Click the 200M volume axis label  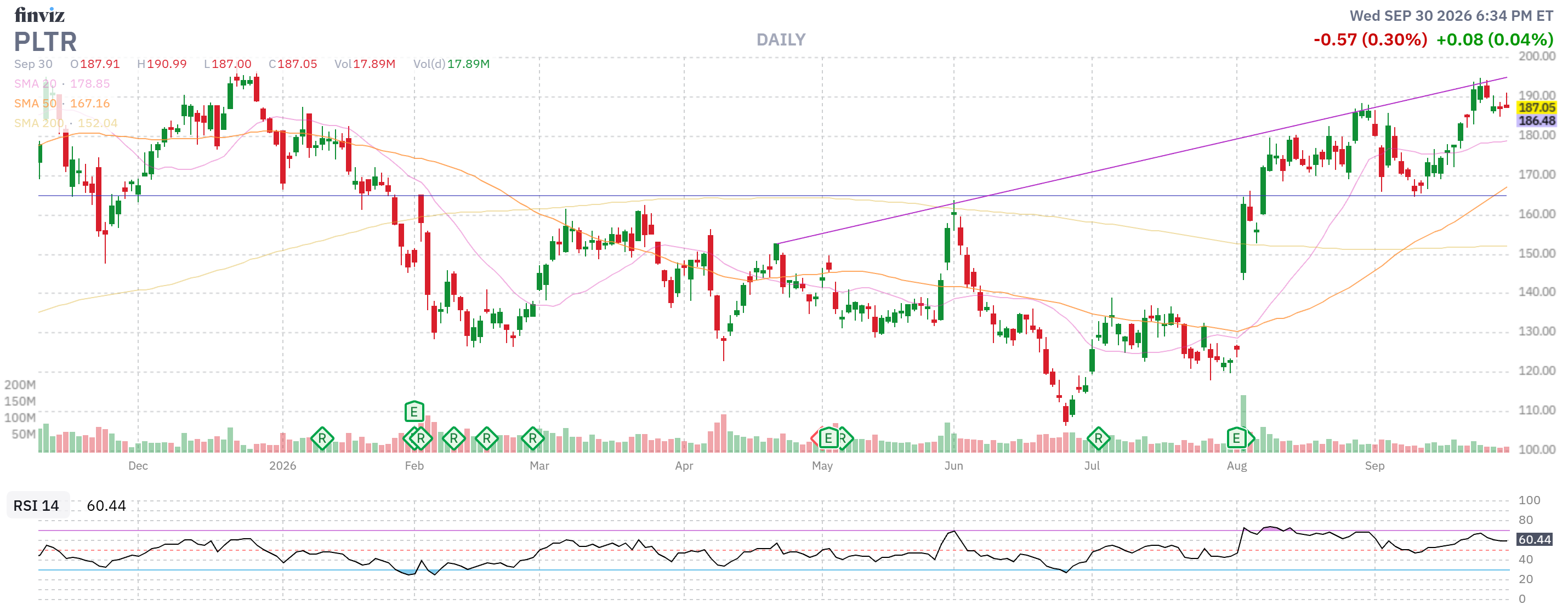20,385
